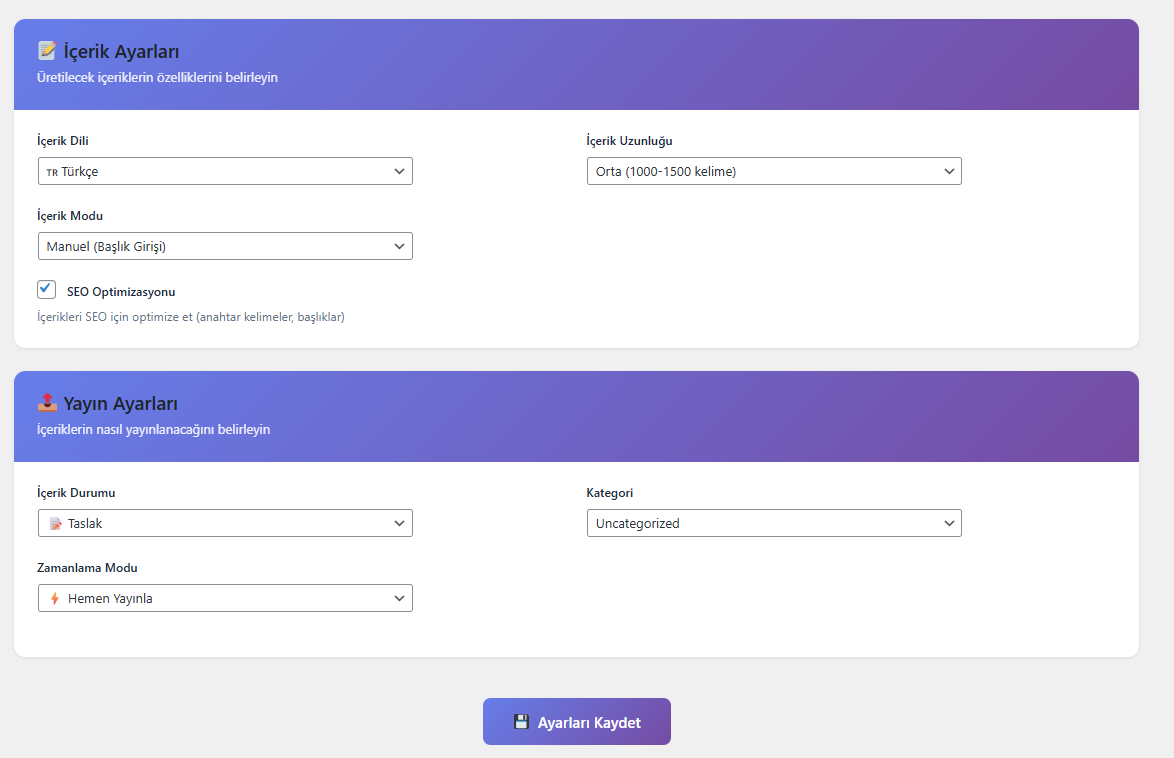Open the İçerik Durumu chevron arrow
Screen dimensions: 1174x758
[x=400, y=523]
